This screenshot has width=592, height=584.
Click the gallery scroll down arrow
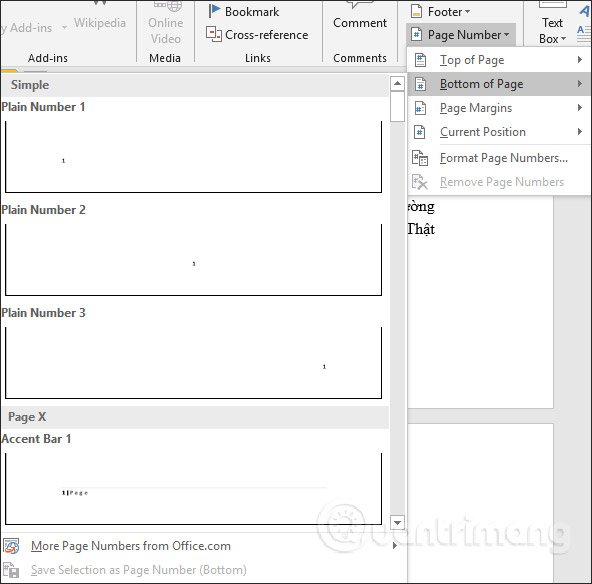click(x=397, y=523)
